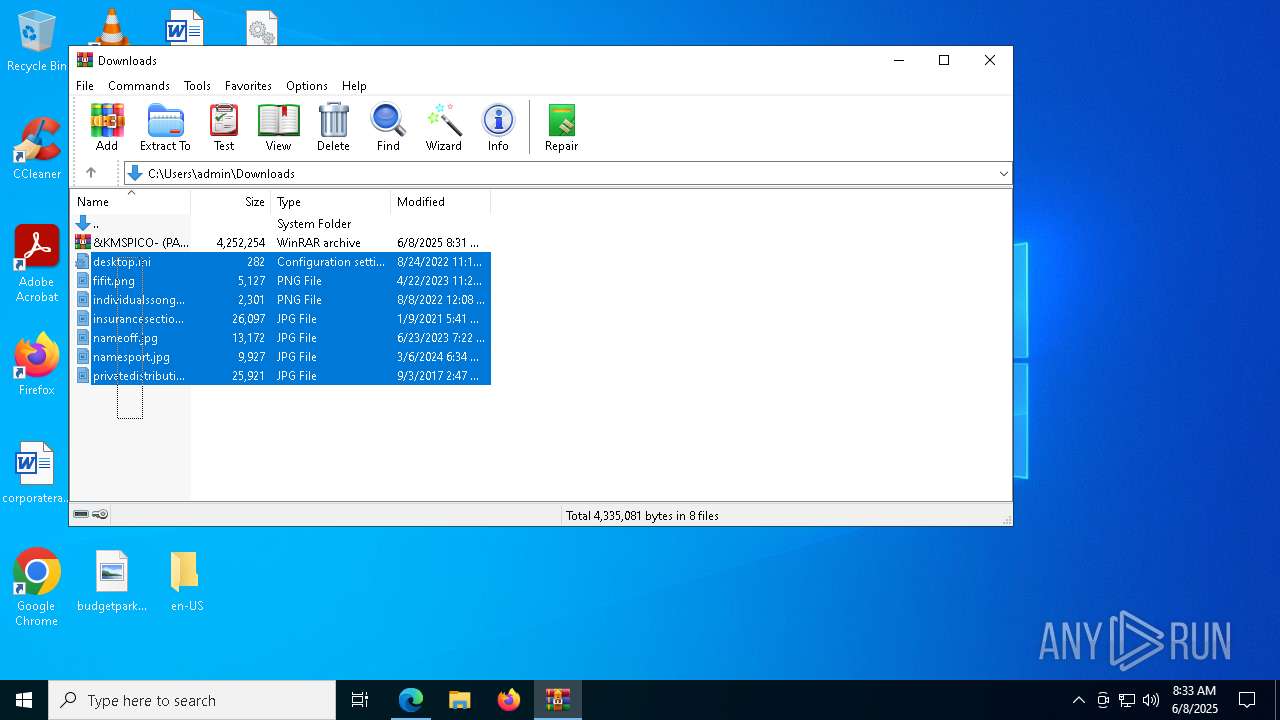Open the View toolbar icon
The height and width of the screenshot is (720, 1280).
tap(278, 127)
